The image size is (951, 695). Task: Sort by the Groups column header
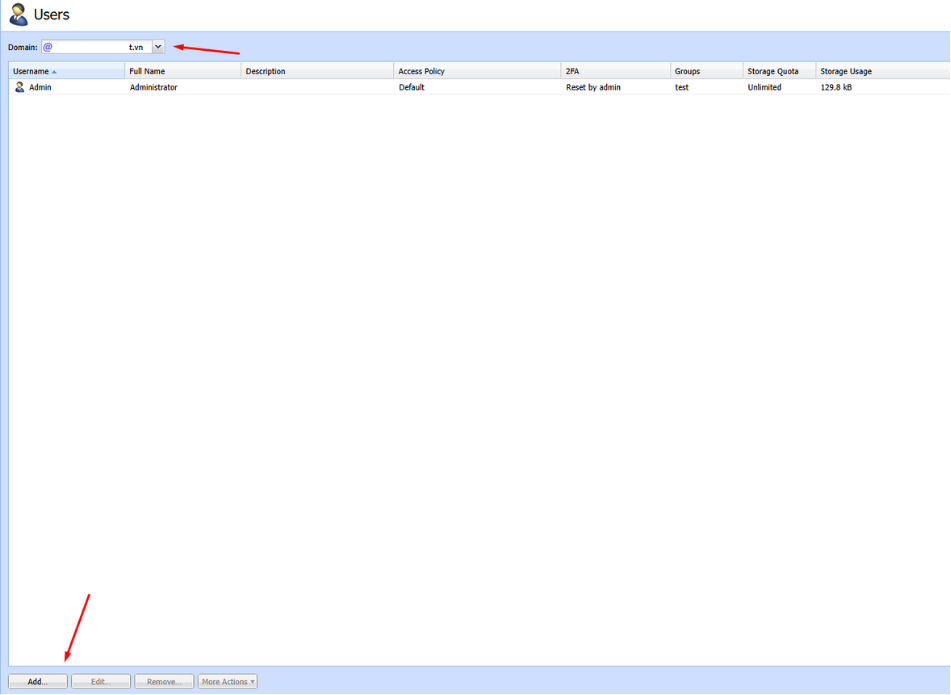click(707, 71)
